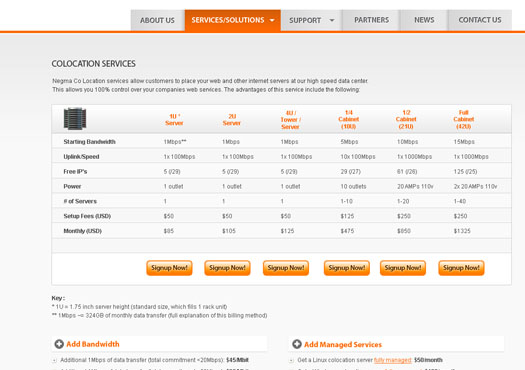Click the '$105' monthly price cell
This screenshot has width=525, height=370.
tap(229, 231)
